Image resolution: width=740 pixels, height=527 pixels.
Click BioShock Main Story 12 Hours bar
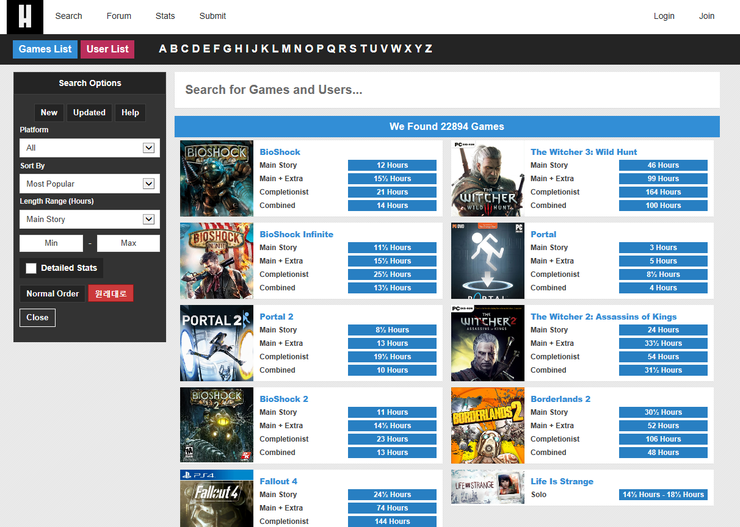[x=392, y=165]
